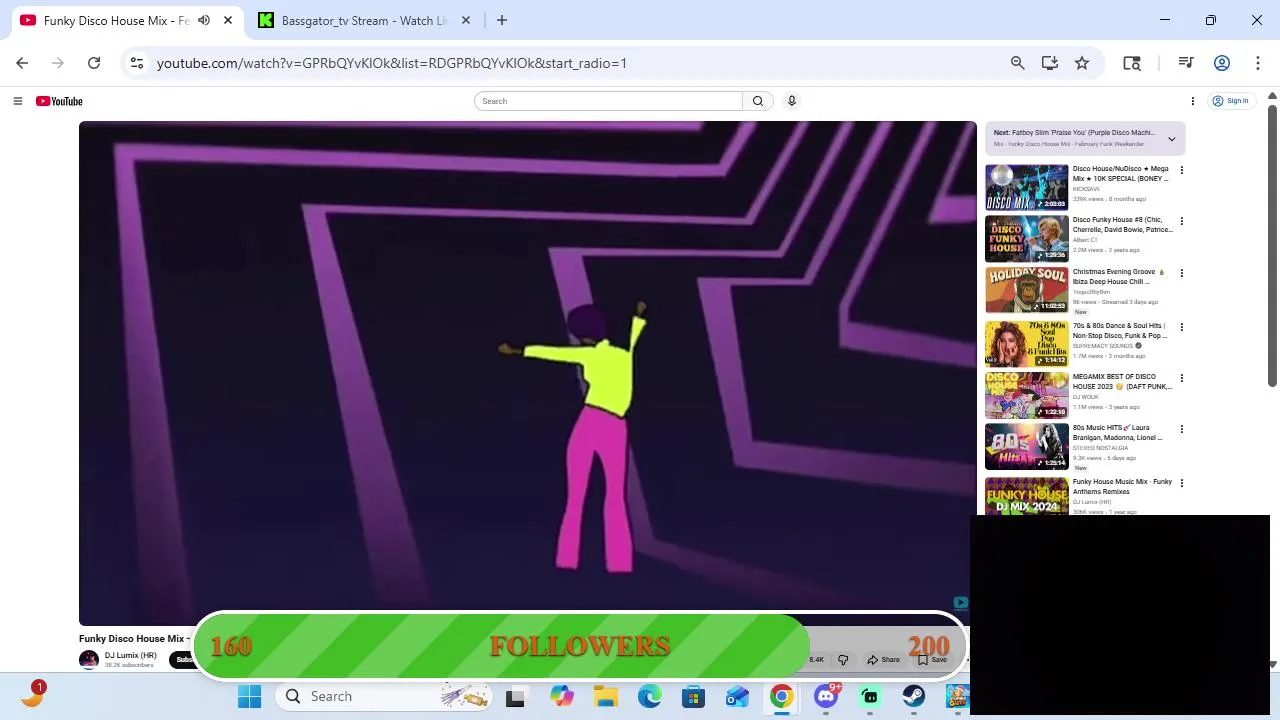Open Steam from the taskbar
The image size is (1280, 720).
click(914, 697)
